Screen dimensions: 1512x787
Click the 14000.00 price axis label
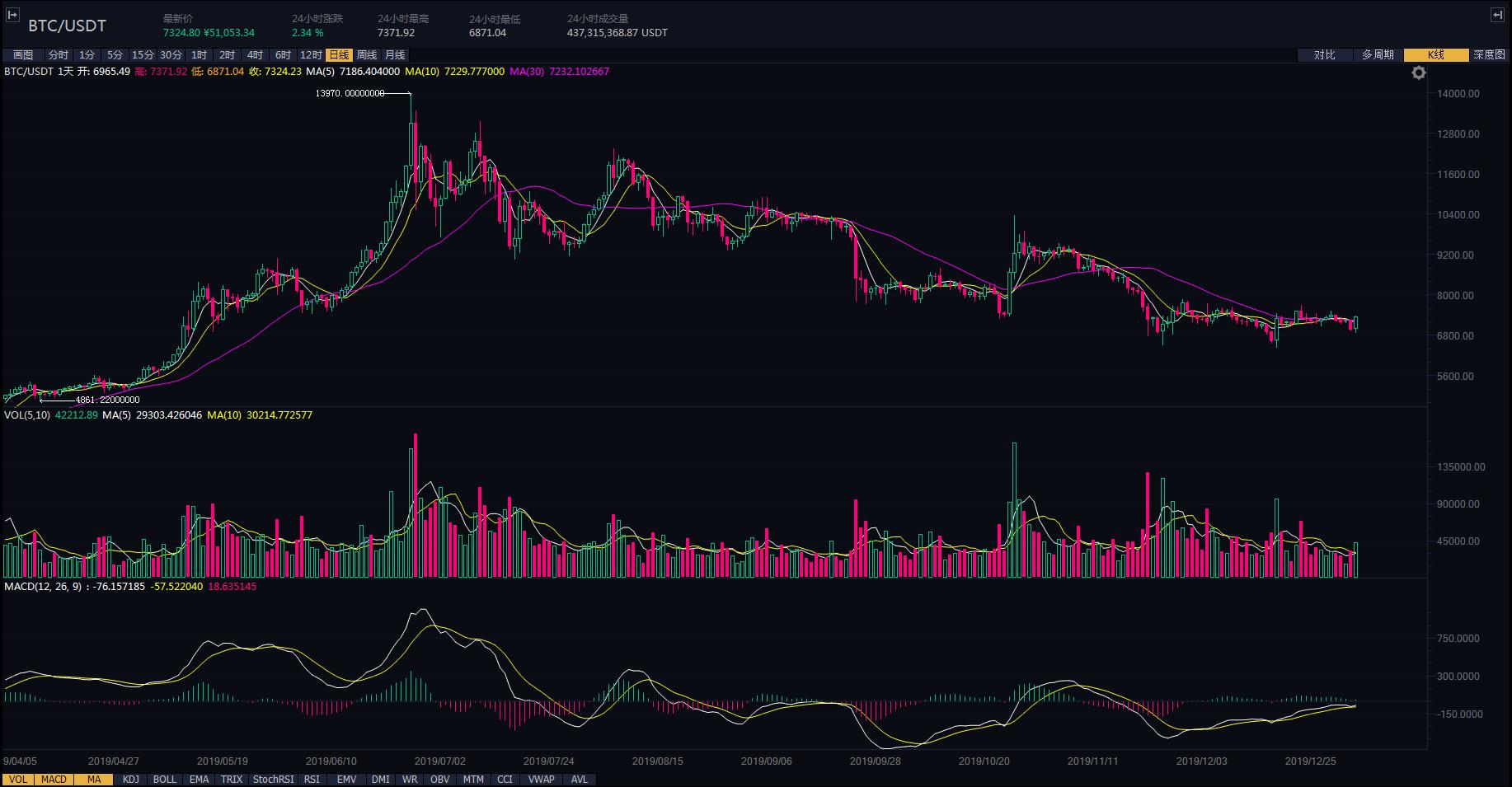click(x=1458, y=94)
